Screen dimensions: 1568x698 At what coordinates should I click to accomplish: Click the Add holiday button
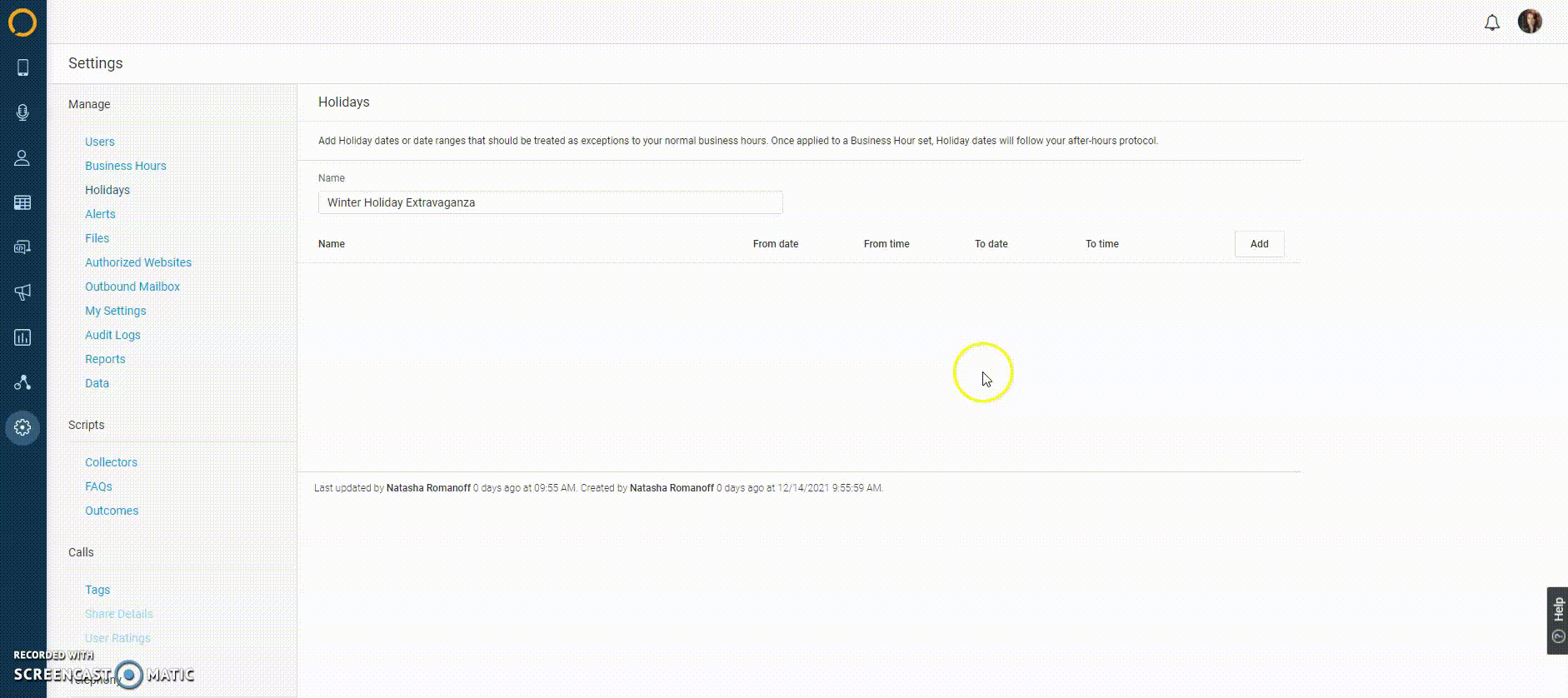(1259, 244)
